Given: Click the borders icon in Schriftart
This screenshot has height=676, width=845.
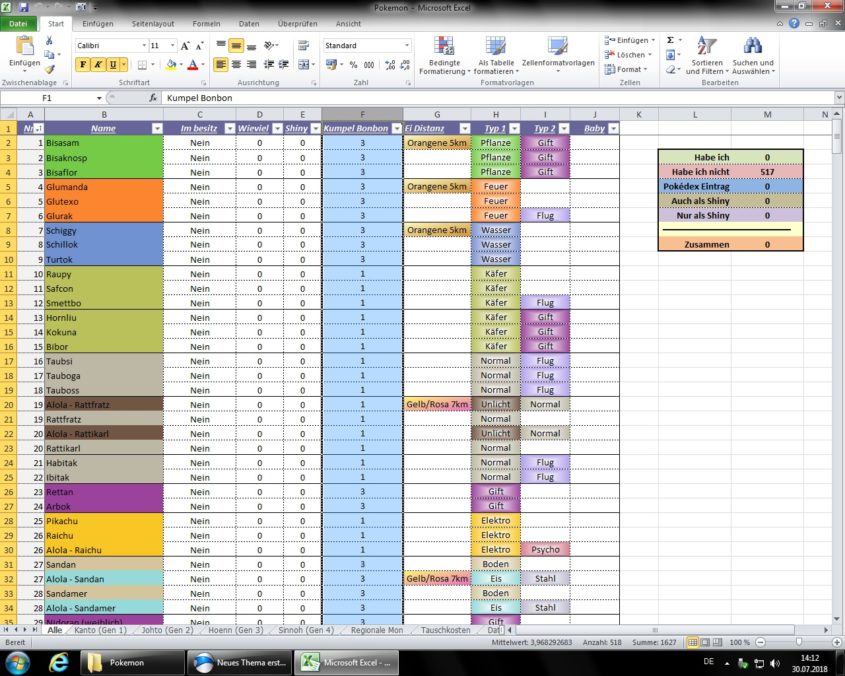Looking at the screenshot, I should click(x=142, y=65).
